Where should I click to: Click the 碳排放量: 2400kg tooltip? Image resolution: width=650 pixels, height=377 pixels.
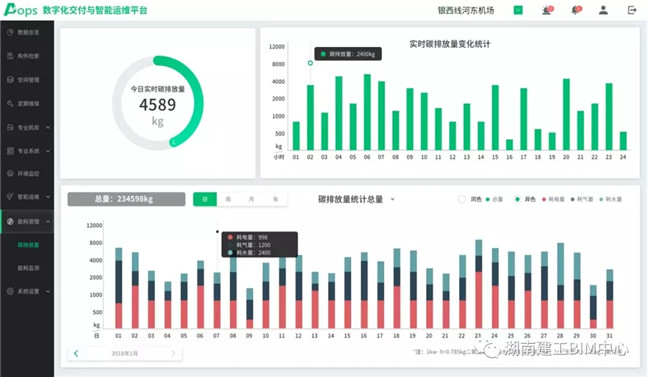(348, 54)
